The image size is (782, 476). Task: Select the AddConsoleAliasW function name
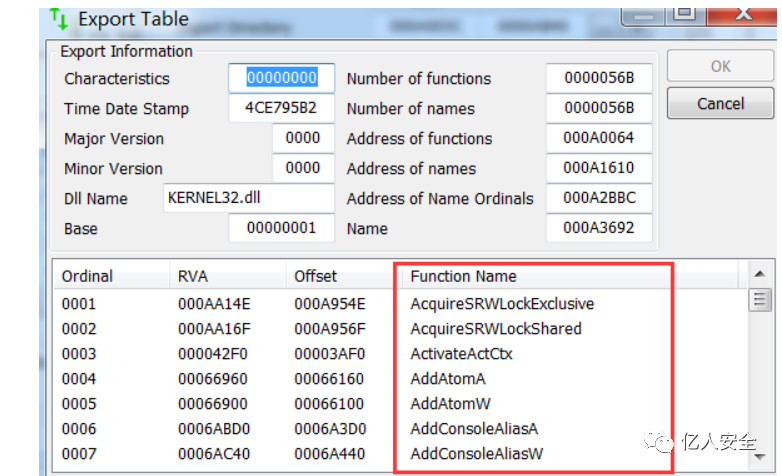click(477, 454)
